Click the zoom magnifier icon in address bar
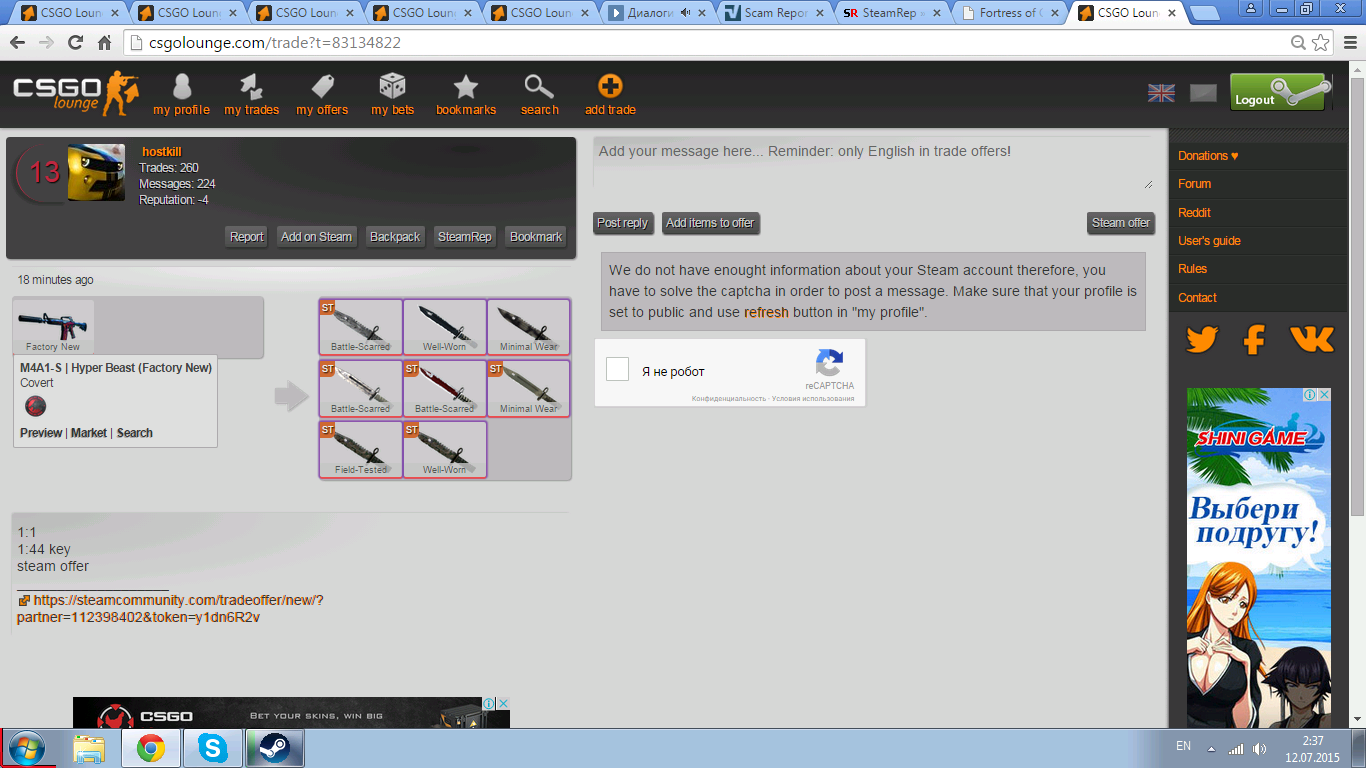This screenshot has height=768, width=1366. click(x=1299, y=43)
